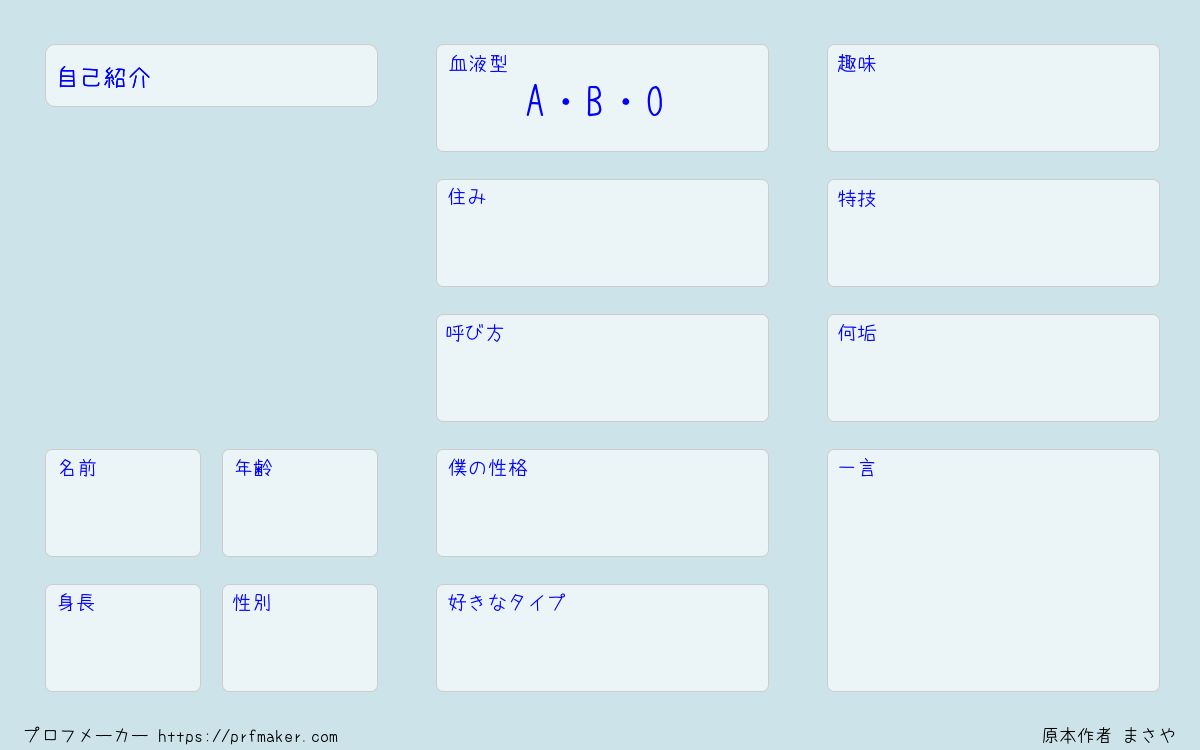Screen dimensions: 1200x750
Task: Click the 好きなタイプ box
Action: pyautogui.click(x=602, y=638)
